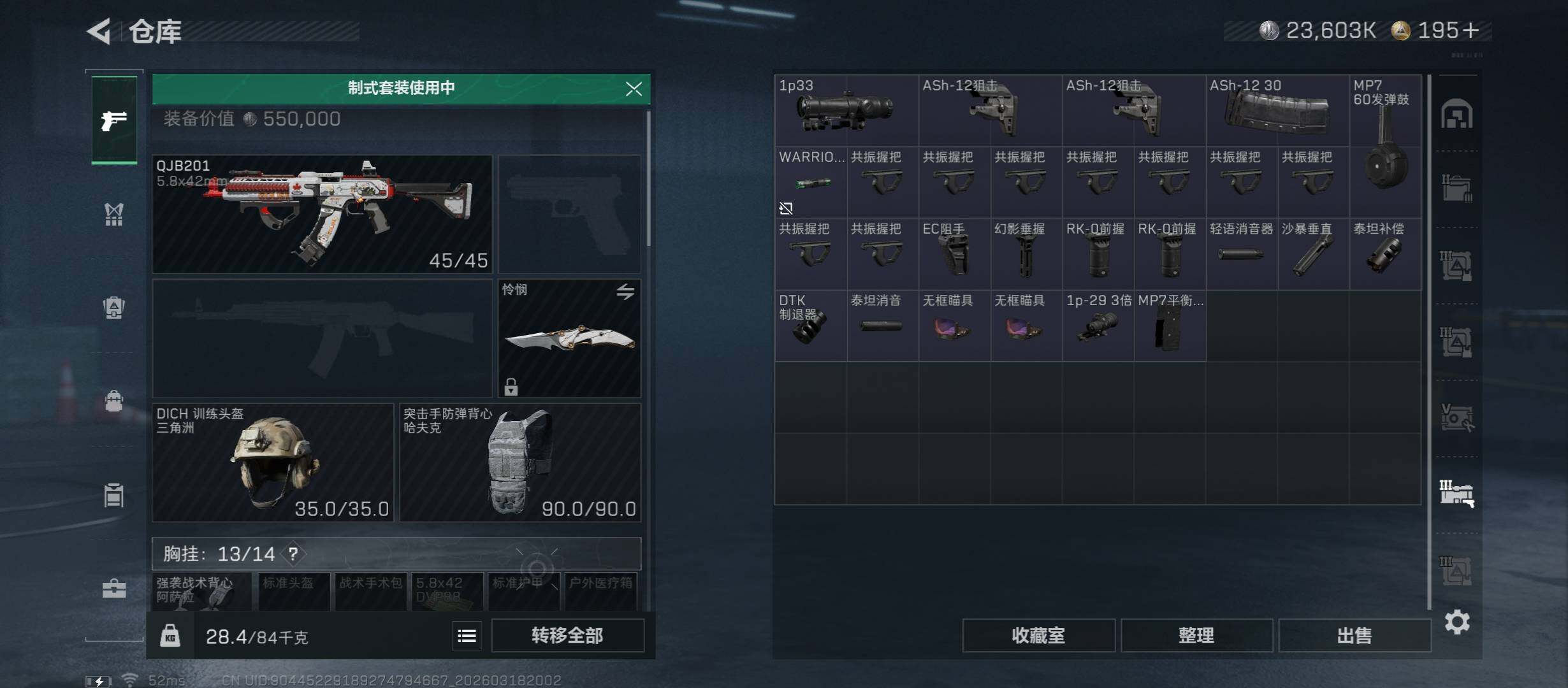The width and height of the screenshot is (1568, 688).
Task: Go back using the arrow beside 仓库
Action: click(x=99, y=31)
